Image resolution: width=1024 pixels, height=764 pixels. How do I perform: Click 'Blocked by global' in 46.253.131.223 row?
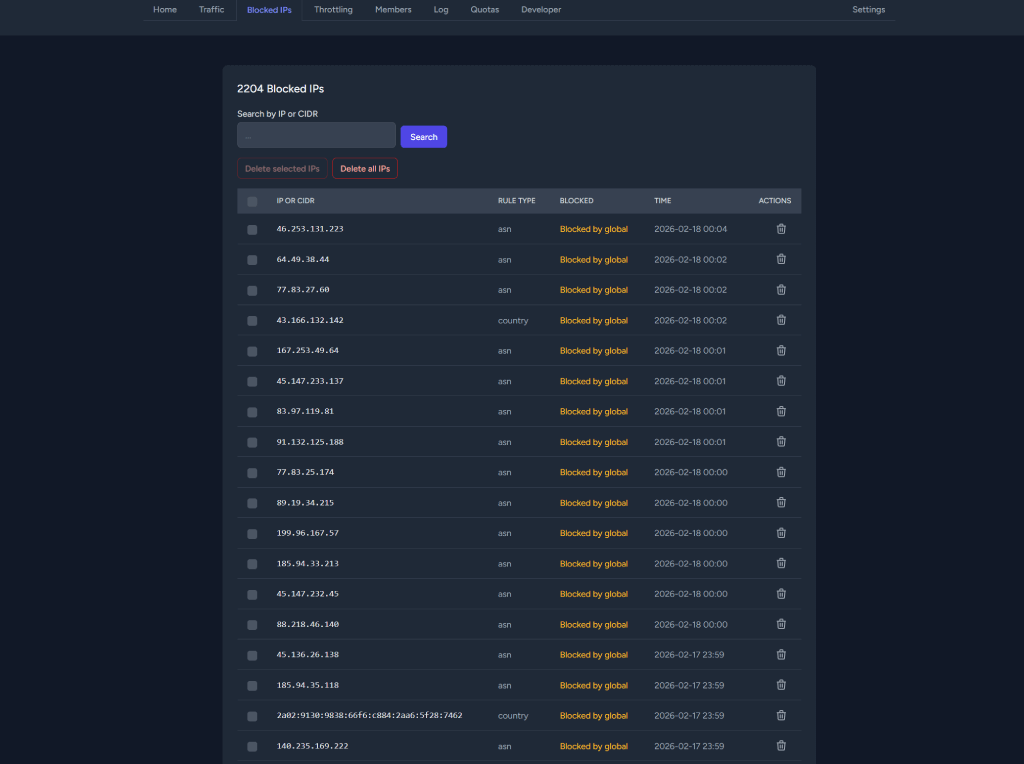point(594,229)
